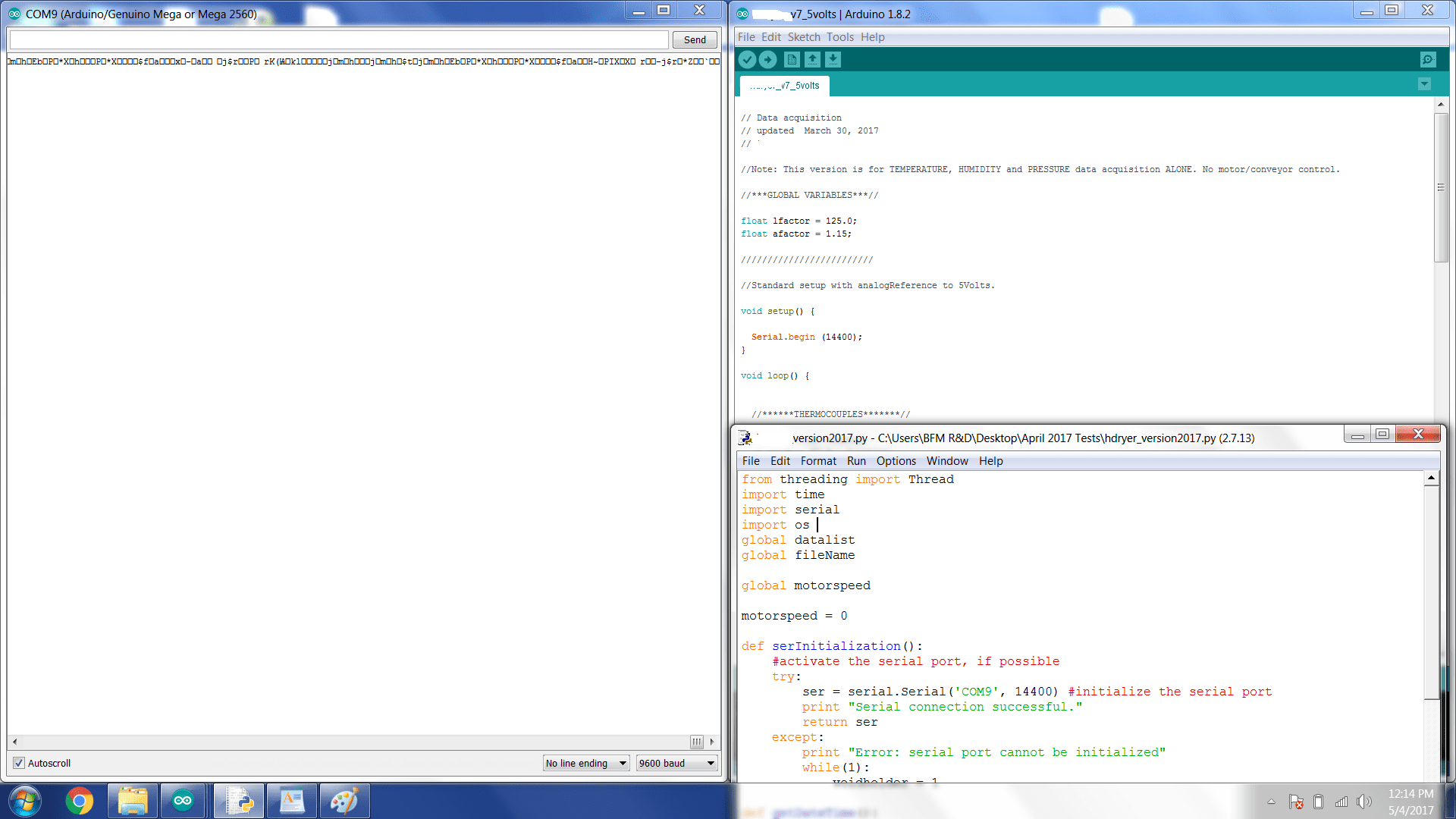1456x819 pixels.
Task: Open IDLE Run menu
Action: click(856, 461)
